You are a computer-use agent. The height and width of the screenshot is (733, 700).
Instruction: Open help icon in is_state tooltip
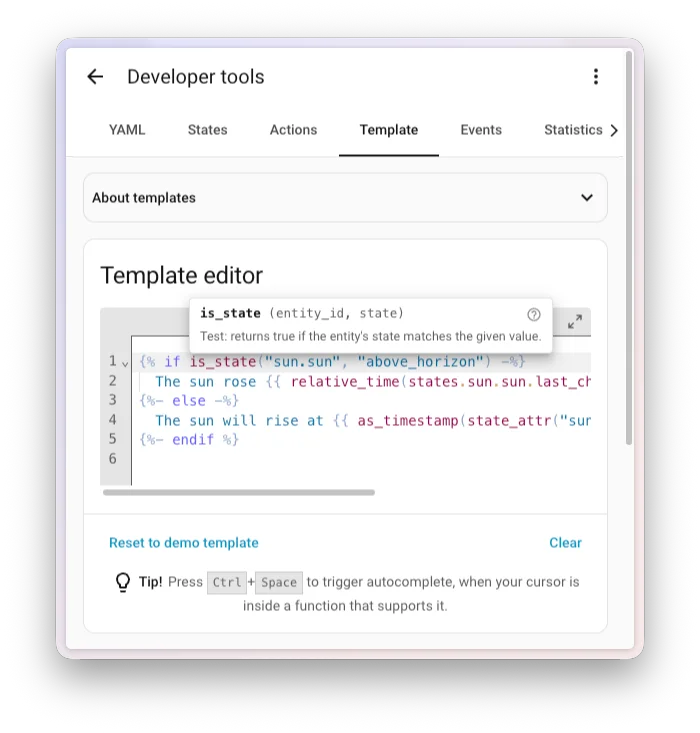pos(534,315)
